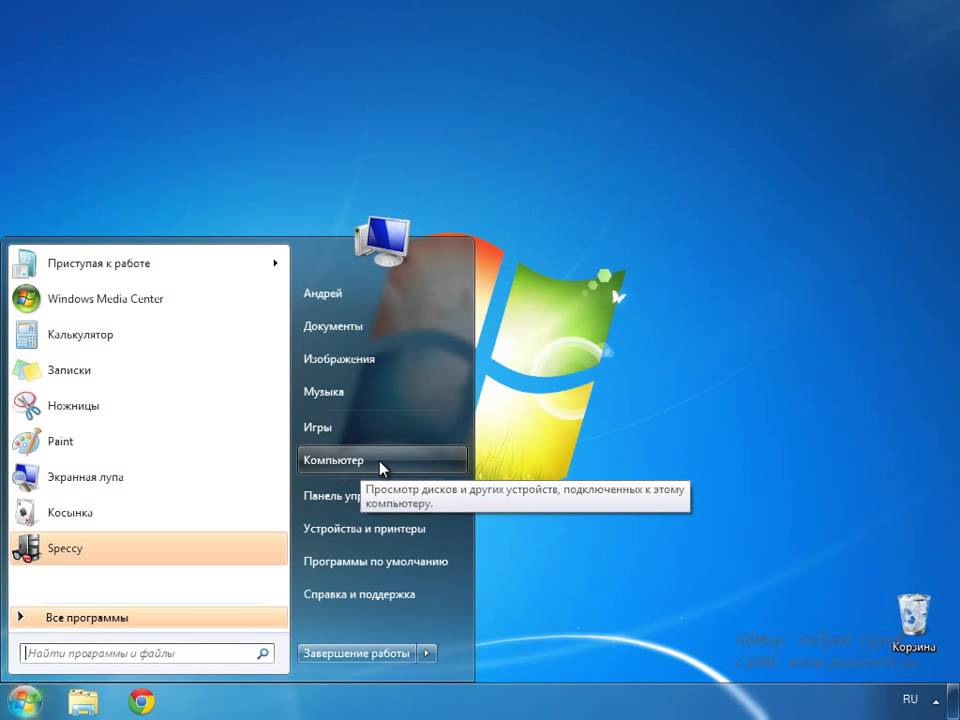Click the search magnifier icon
The height and width of the screenshot is (720, 960).
coord(263,653)
